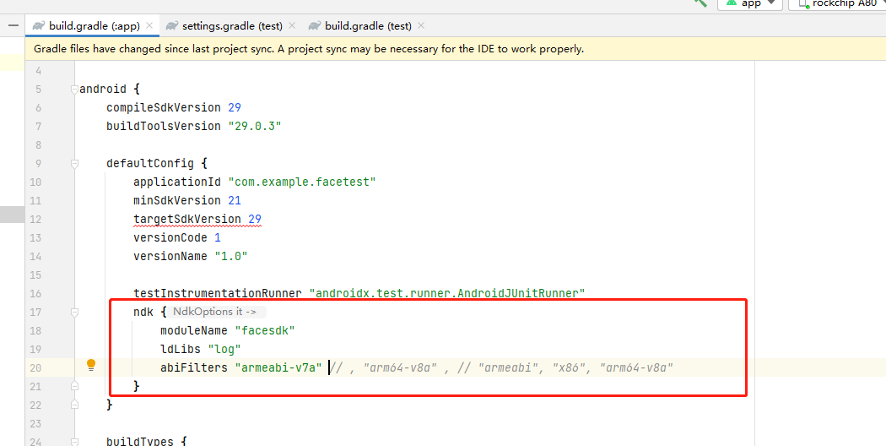
Task: Click minSdkVersion 21 text
Action: point(187,200)
